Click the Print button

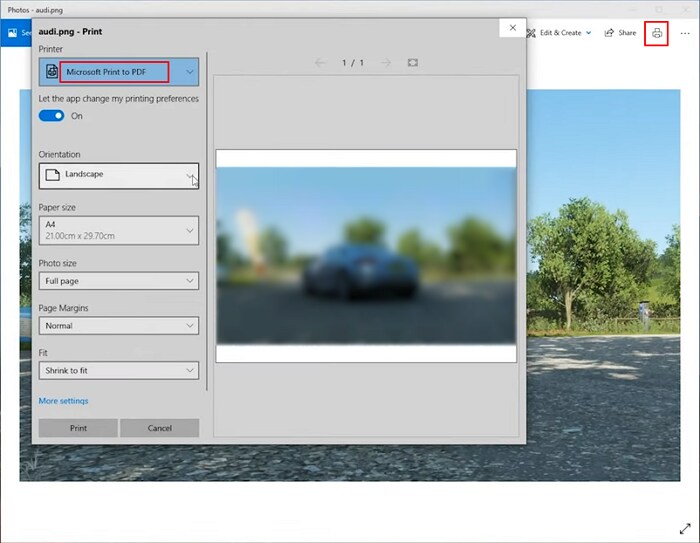click(78, 428)
